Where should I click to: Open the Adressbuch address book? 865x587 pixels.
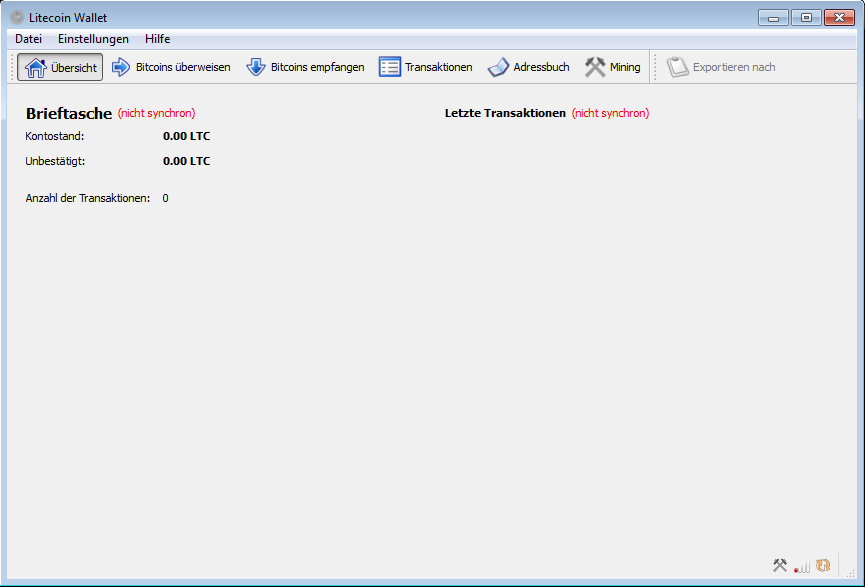pyautogui.click(x=528, y=67)
